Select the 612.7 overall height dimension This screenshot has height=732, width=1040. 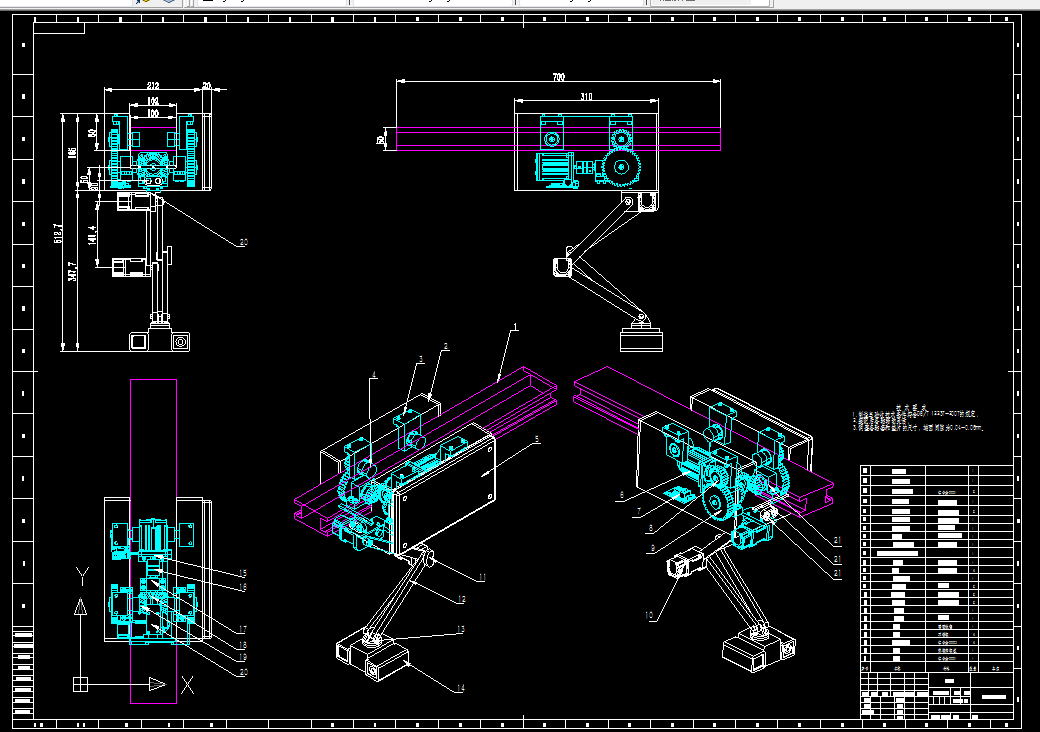pos(58,233)
